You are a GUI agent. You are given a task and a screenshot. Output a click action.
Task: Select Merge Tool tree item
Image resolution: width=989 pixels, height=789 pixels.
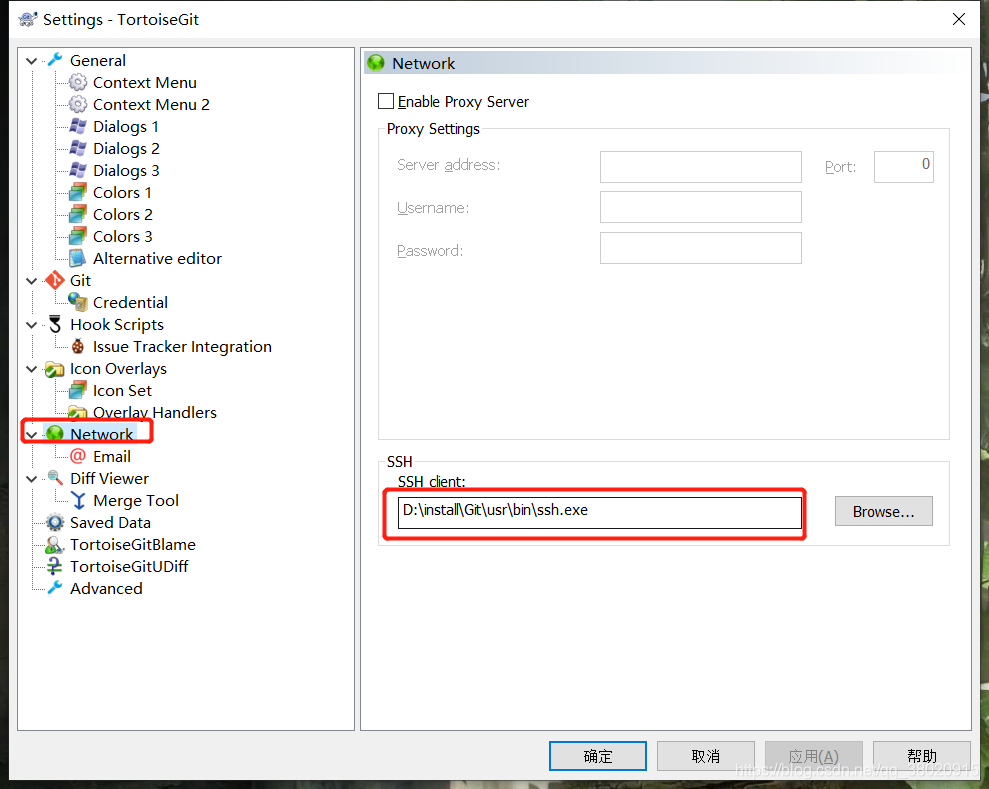click(x=136, y=501)
